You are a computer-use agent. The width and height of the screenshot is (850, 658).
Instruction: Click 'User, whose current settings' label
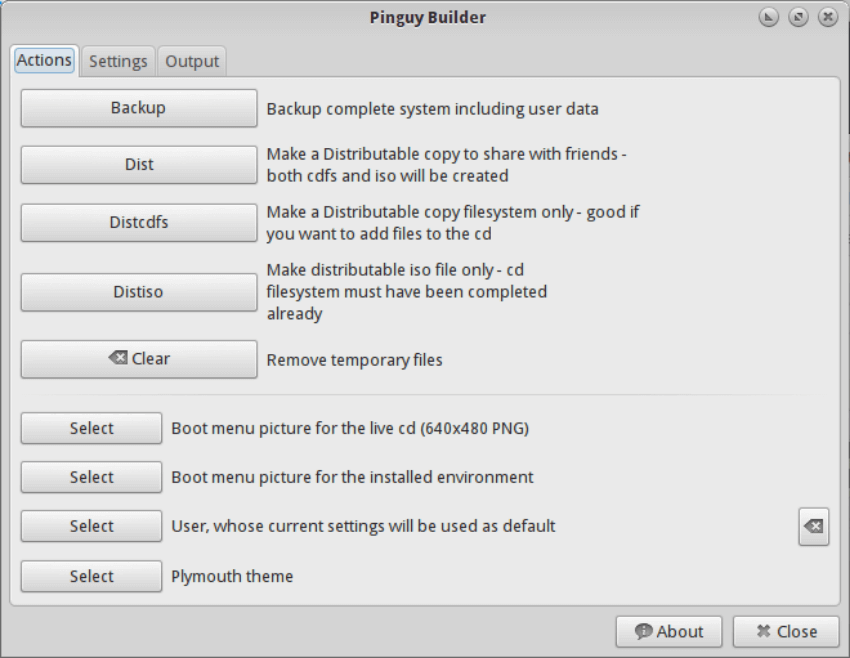point(363,526)
